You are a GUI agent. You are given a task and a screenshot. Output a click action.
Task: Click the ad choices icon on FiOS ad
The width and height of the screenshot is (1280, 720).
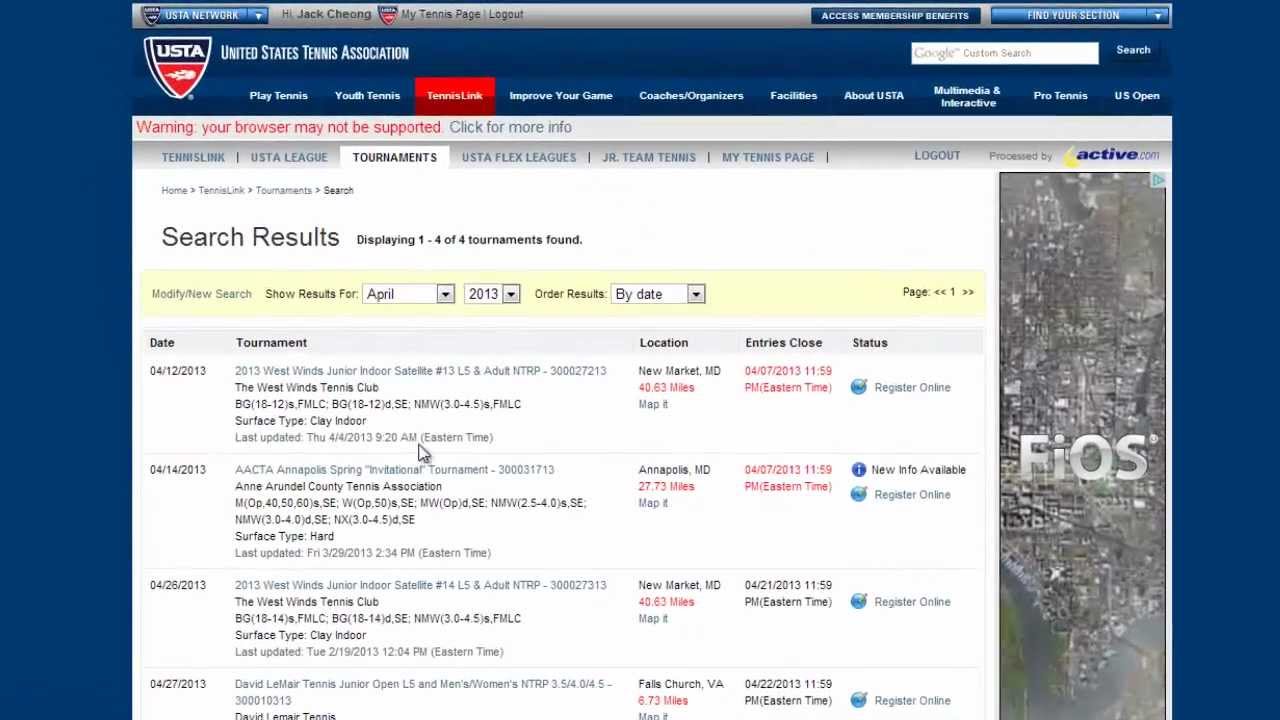point(1157,181)
